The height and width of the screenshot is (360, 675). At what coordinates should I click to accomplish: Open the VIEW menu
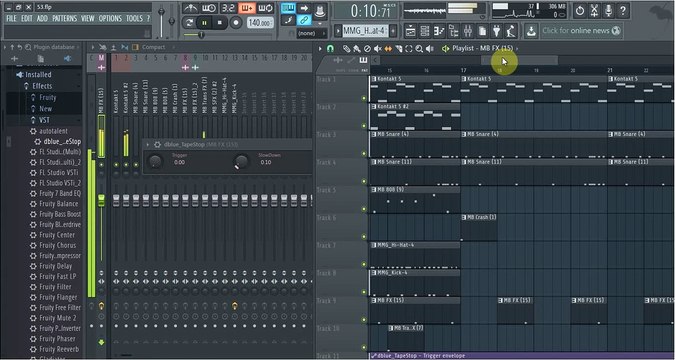point(88,19)
